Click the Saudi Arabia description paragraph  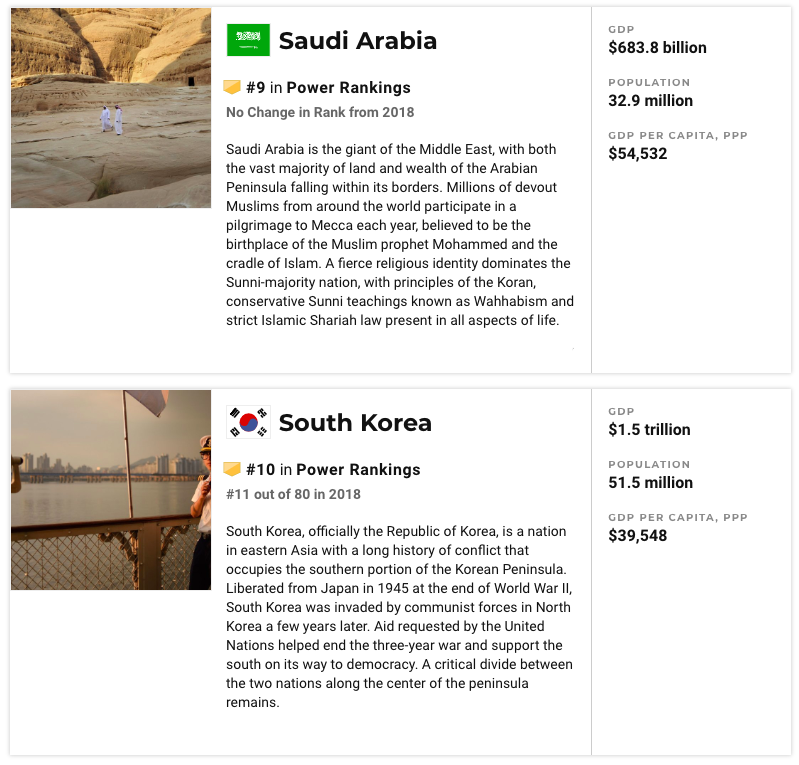click(x=400, y=234)
